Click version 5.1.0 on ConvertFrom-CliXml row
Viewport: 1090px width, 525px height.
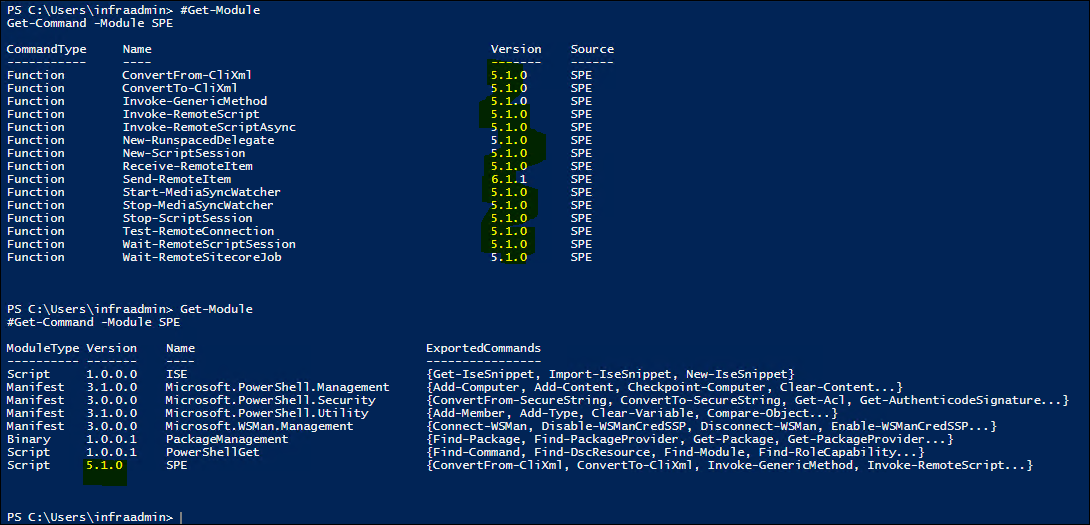509,75
